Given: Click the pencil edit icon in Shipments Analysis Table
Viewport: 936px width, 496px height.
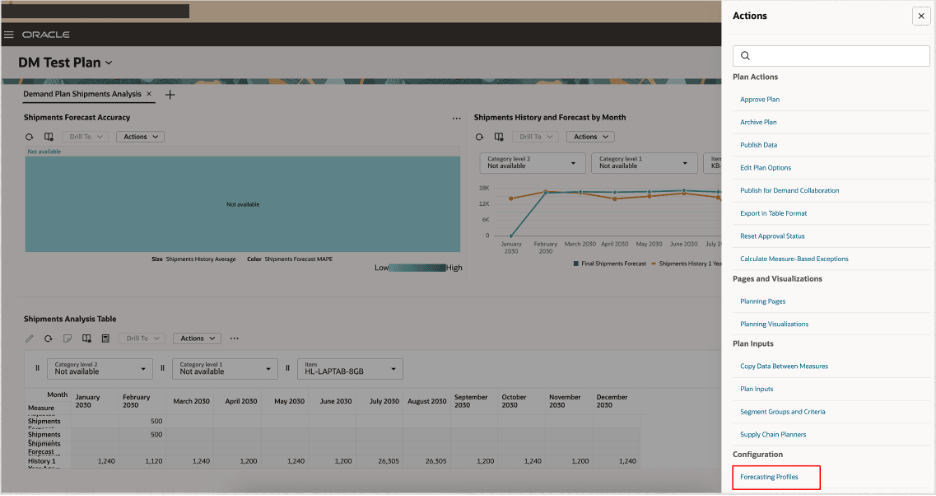Looking at the screenshot, I should (x=29, y=338).
